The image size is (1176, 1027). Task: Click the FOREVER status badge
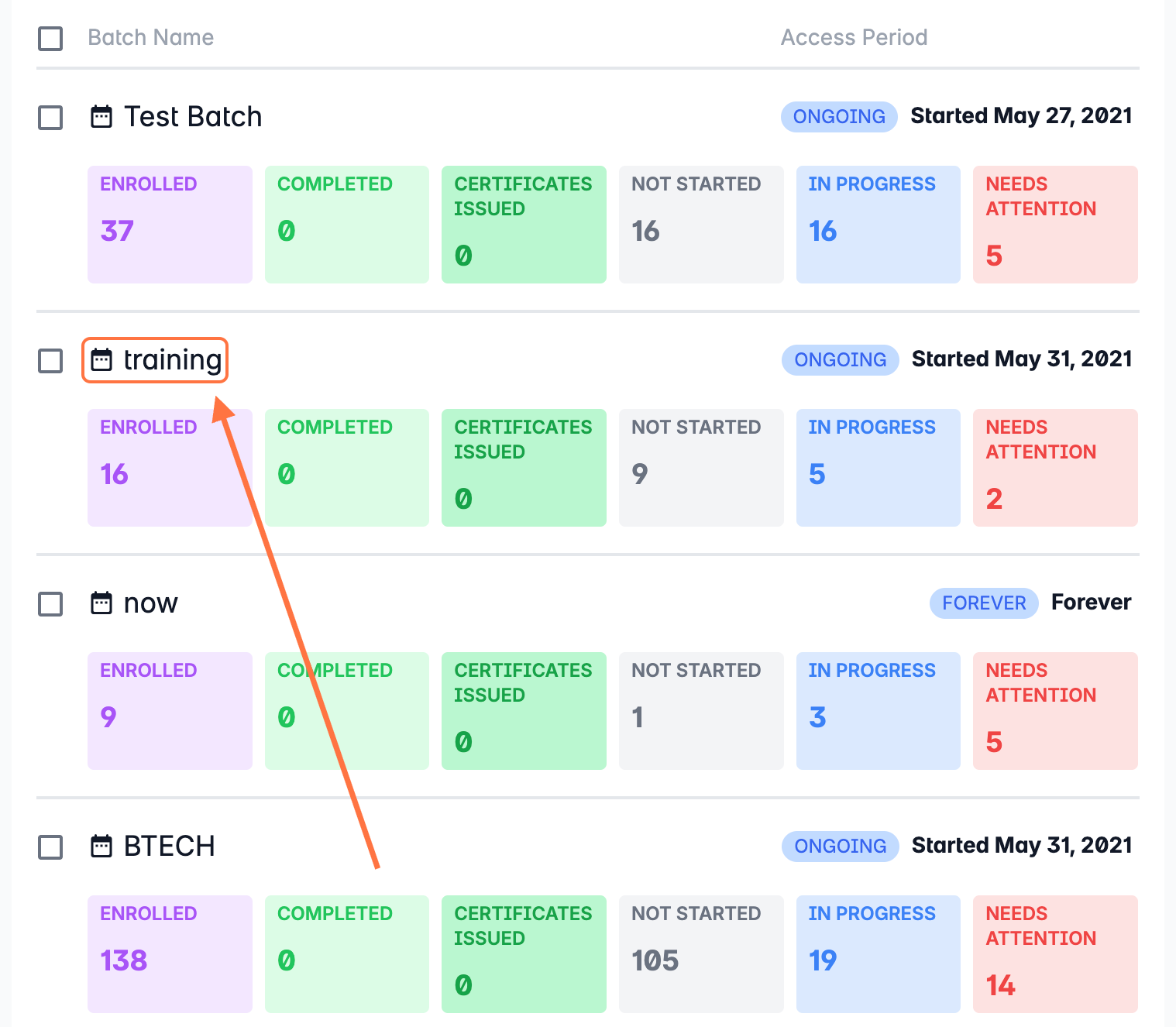pyautogui.click(x=984, y=603)
